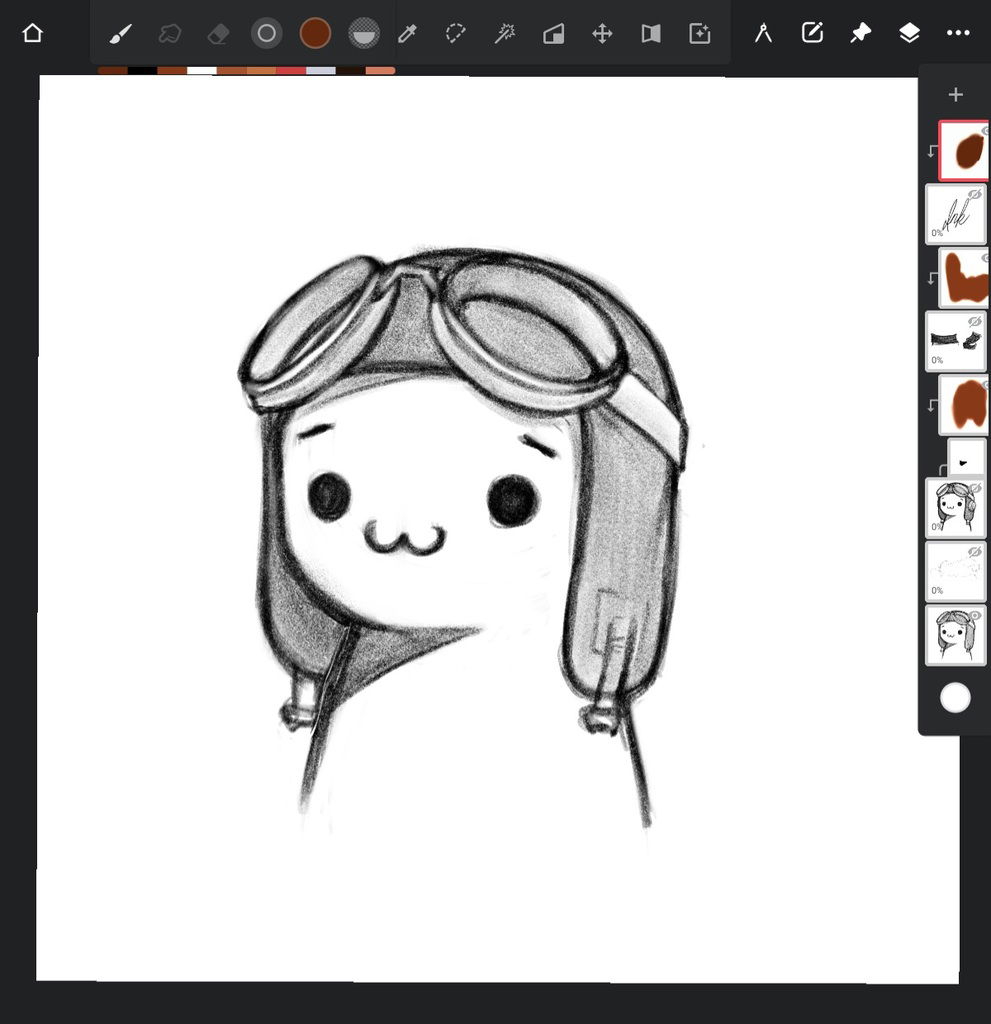Open the brush size circle settings

266,34
